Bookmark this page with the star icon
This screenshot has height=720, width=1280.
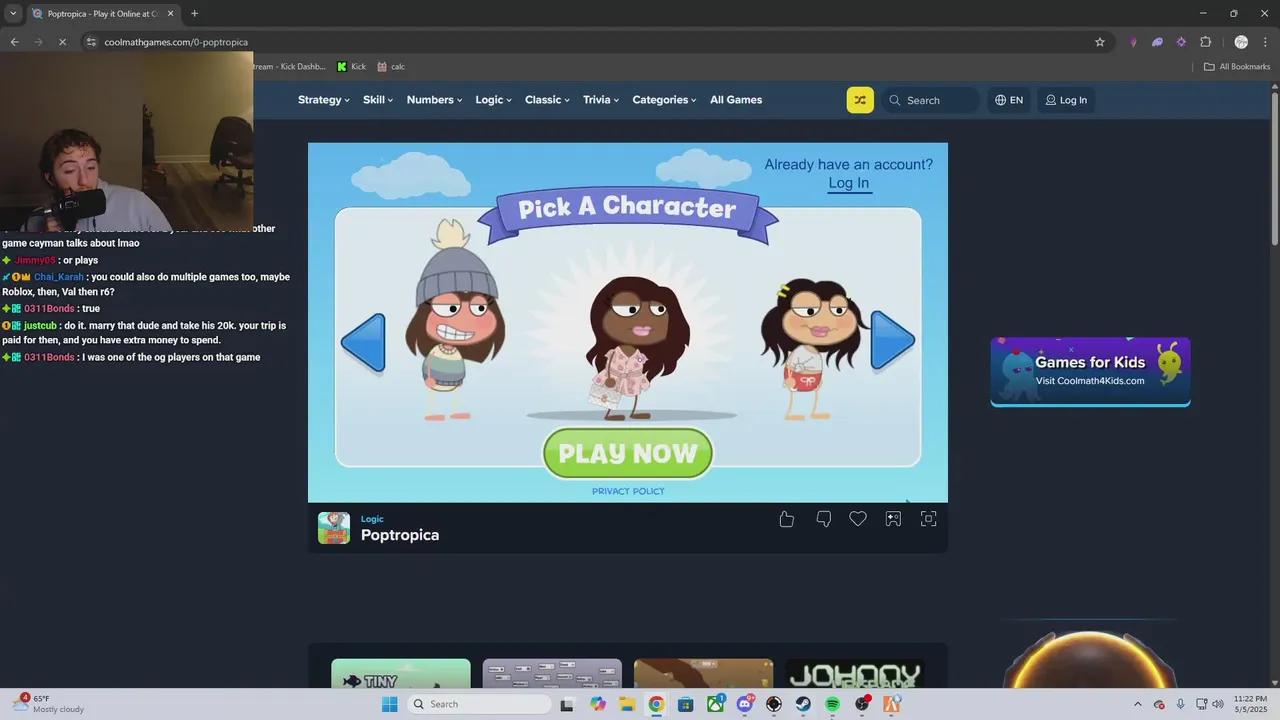(x=1100, y=42)
